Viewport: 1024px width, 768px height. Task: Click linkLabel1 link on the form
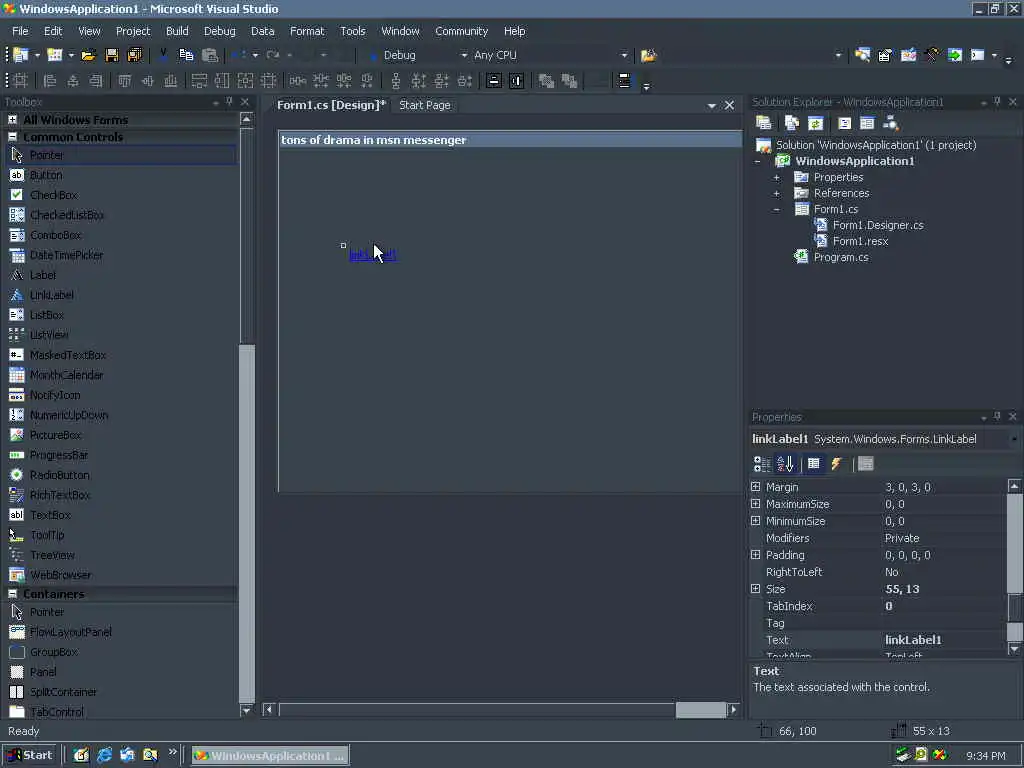click(x=372, y=255)
